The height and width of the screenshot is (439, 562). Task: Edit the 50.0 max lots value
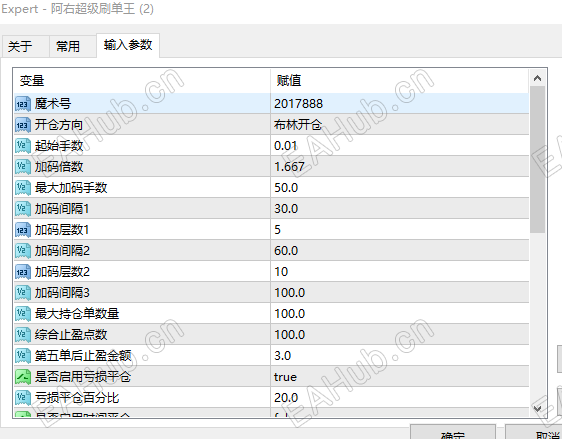(400, 188)
